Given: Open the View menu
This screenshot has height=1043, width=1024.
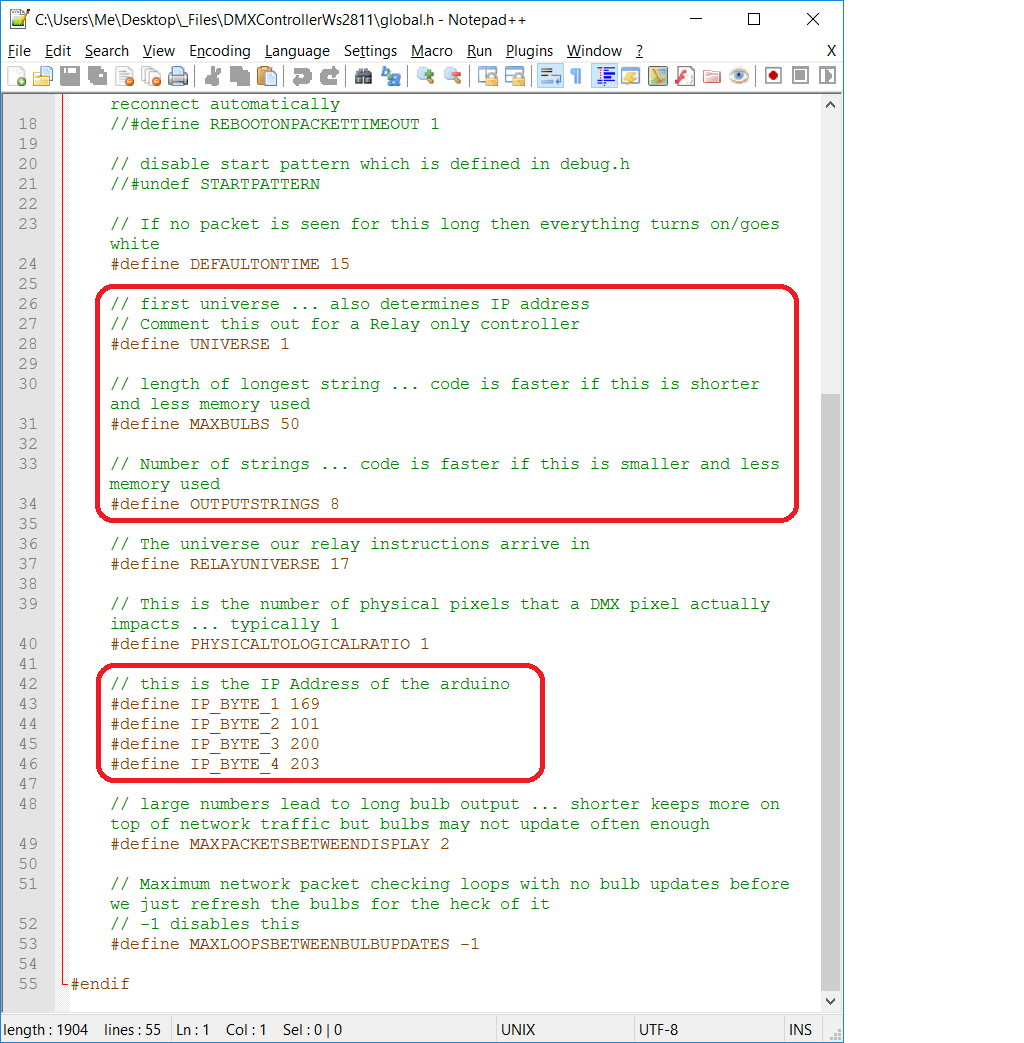Looking at the screenshot, I should [158, 51].
